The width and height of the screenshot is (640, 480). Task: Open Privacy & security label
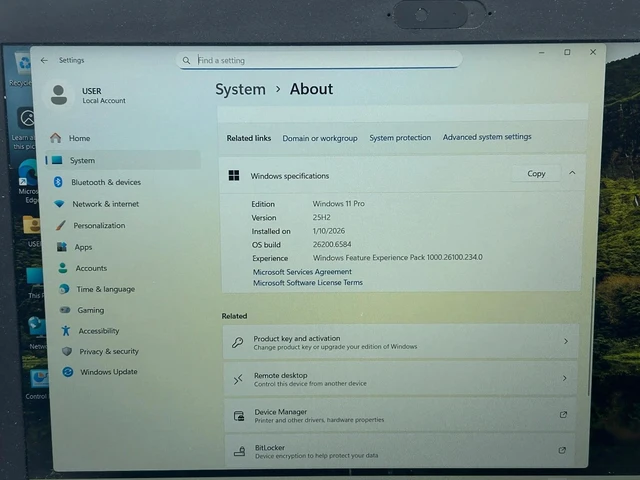pos(109,351)
